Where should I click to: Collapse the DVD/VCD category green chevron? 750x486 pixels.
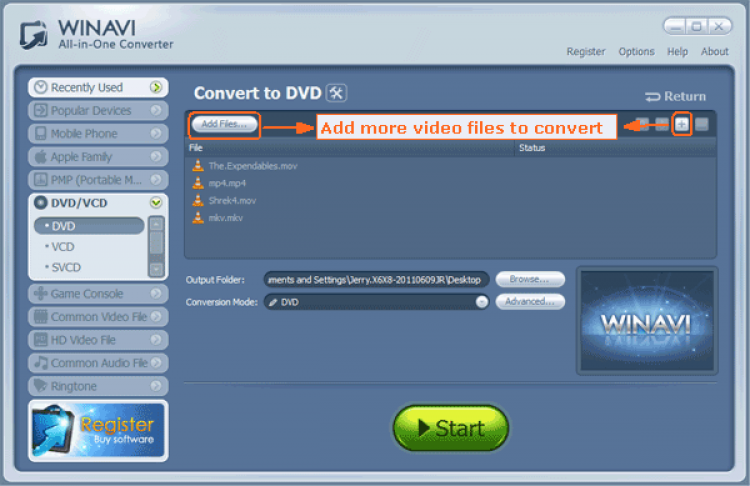click(x=156, y=203)
